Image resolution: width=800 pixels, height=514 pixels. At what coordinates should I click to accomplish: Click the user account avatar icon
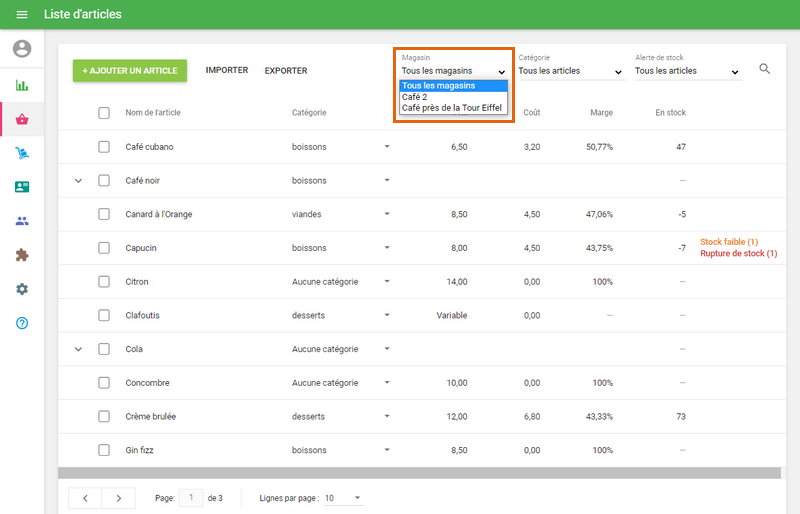pos(22,49)
